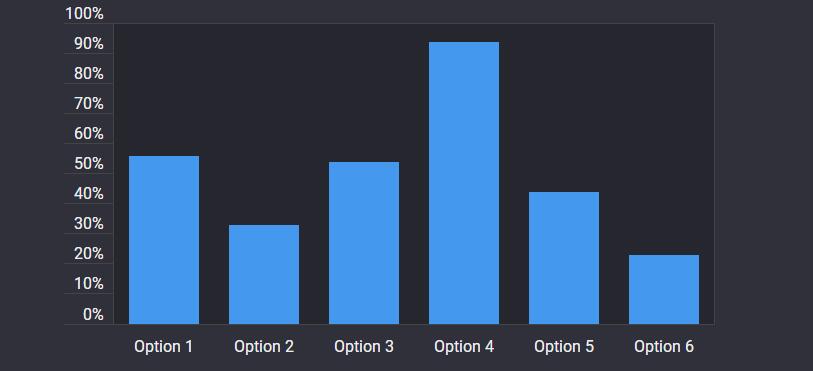This screenshot has height=371, width=813.
Task: Click the Option 1 bar
Action: [164, 240]
